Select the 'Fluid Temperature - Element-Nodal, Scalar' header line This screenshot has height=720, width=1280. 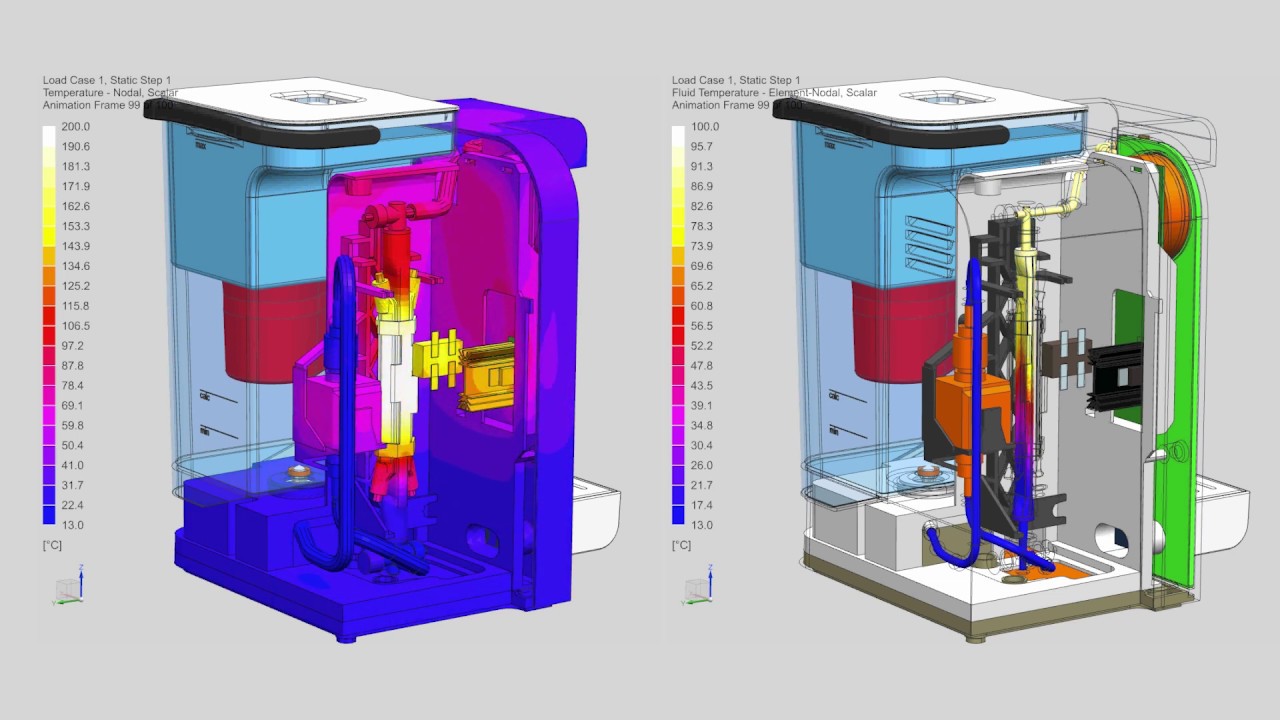point(775,93)
